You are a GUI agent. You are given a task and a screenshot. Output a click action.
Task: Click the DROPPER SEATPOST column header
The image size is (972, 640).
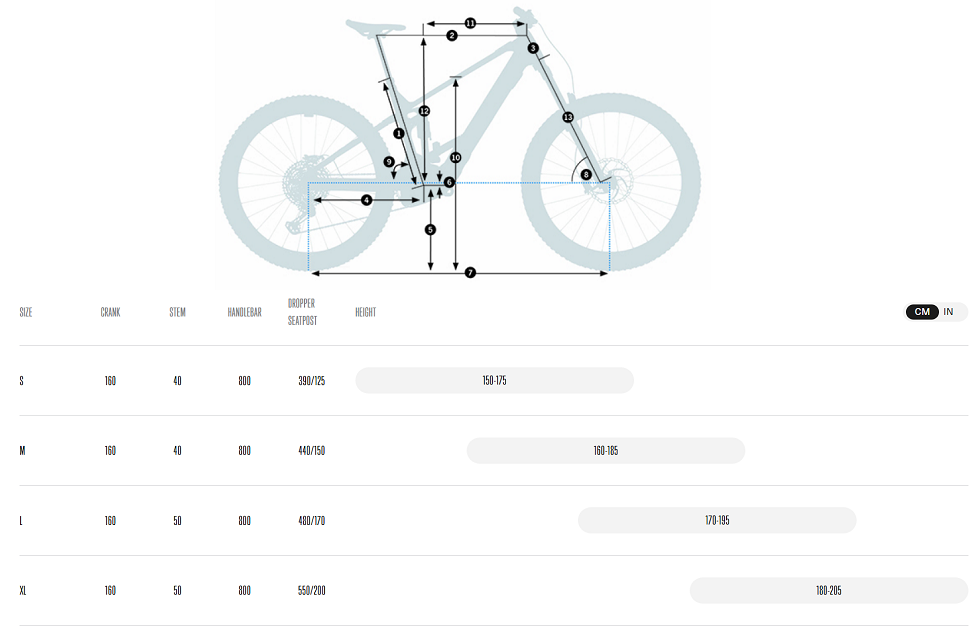pos(303,312)
